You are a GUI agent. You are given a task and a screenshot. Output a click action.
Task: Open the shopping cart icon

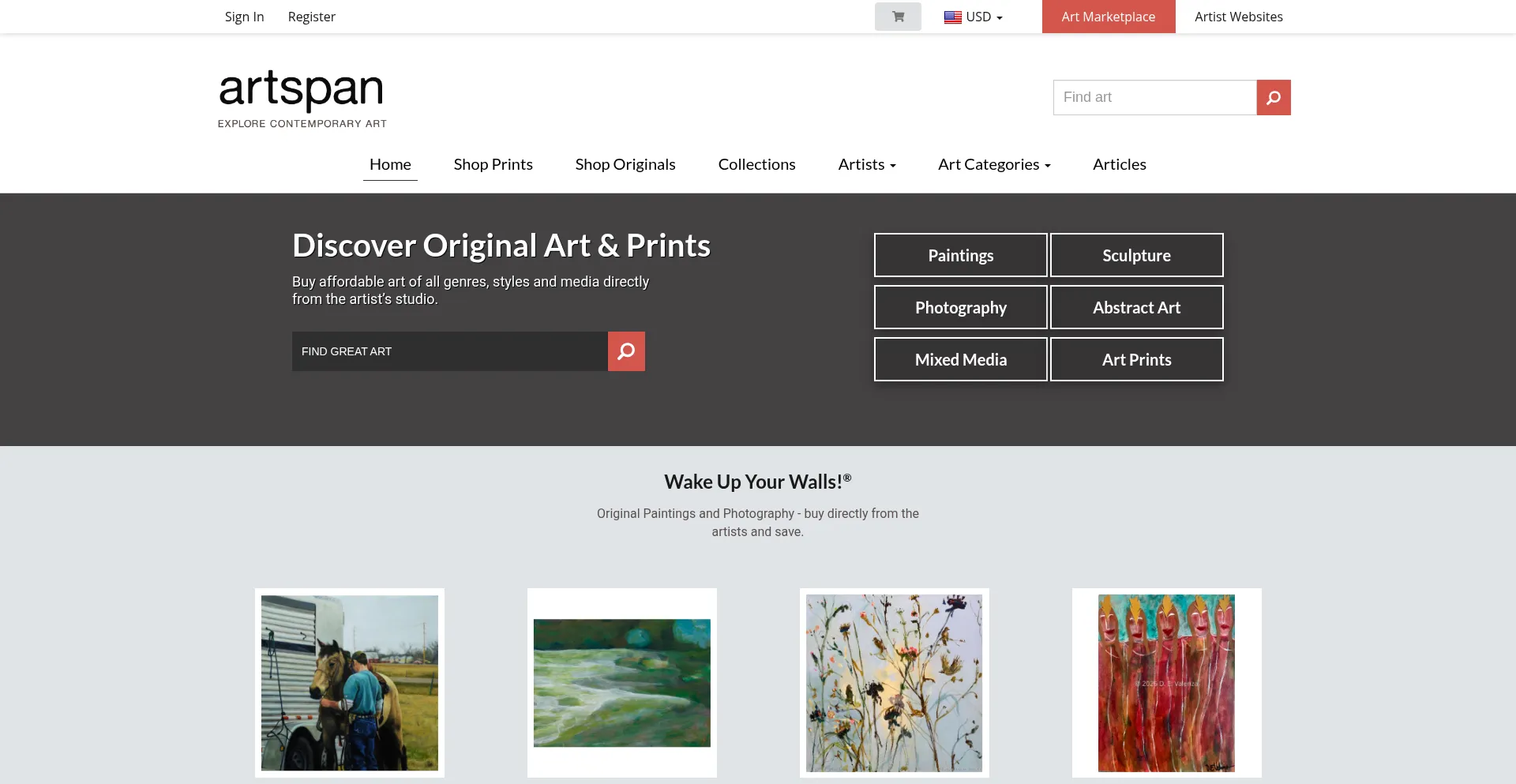coord(898,17)
